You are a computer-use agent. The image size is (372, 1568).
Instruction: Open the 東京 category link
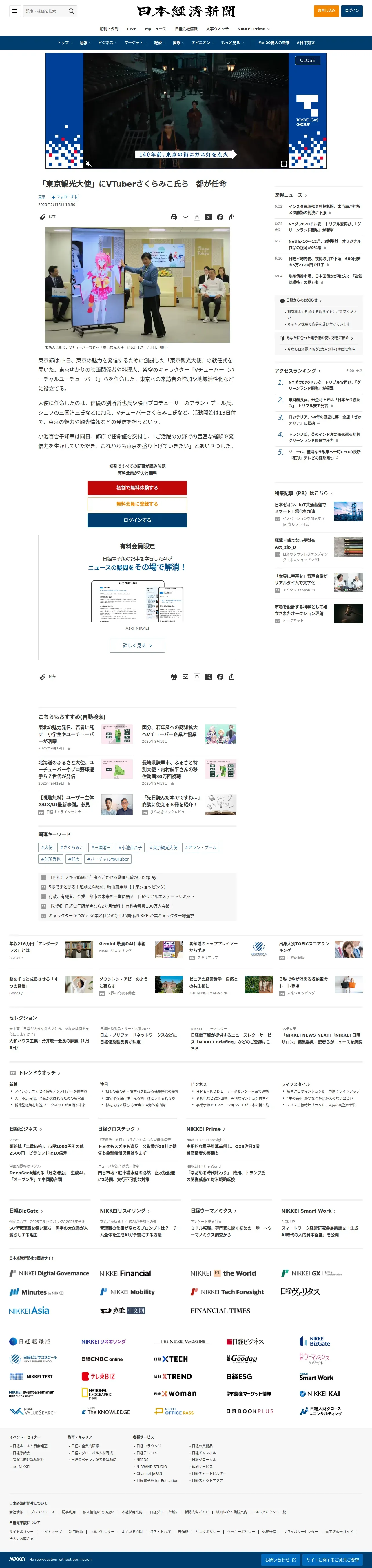tap(42, 197)
